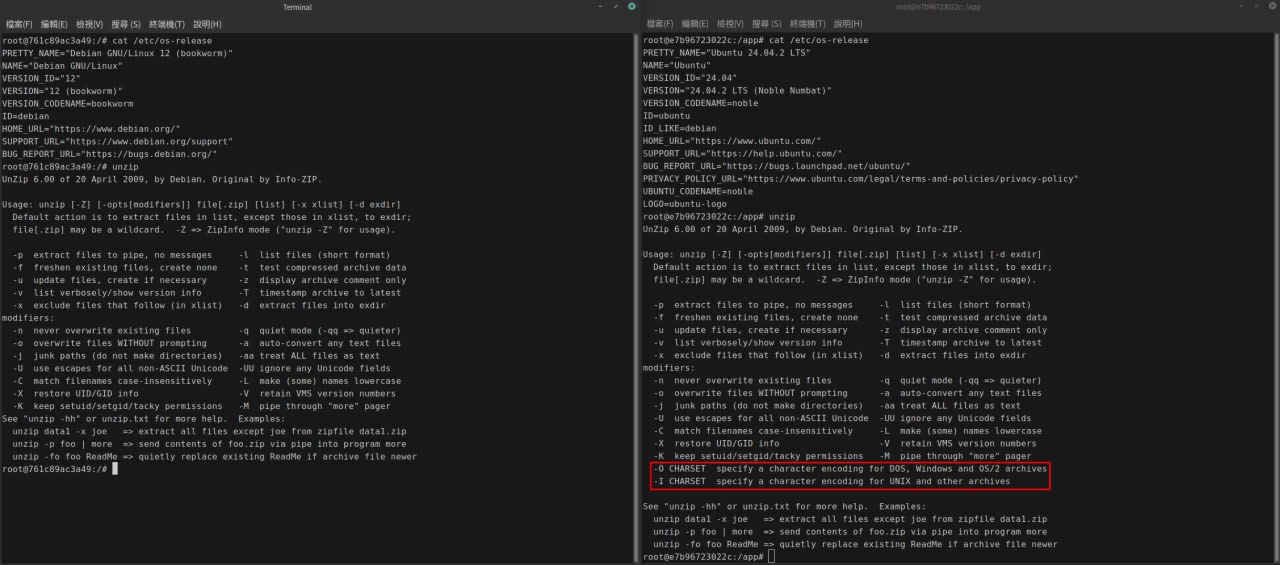Screen dimensions: 1280x565
Task: Click '-I CHARSET' UNIX archives encoding line
Action: pos(832,481)
